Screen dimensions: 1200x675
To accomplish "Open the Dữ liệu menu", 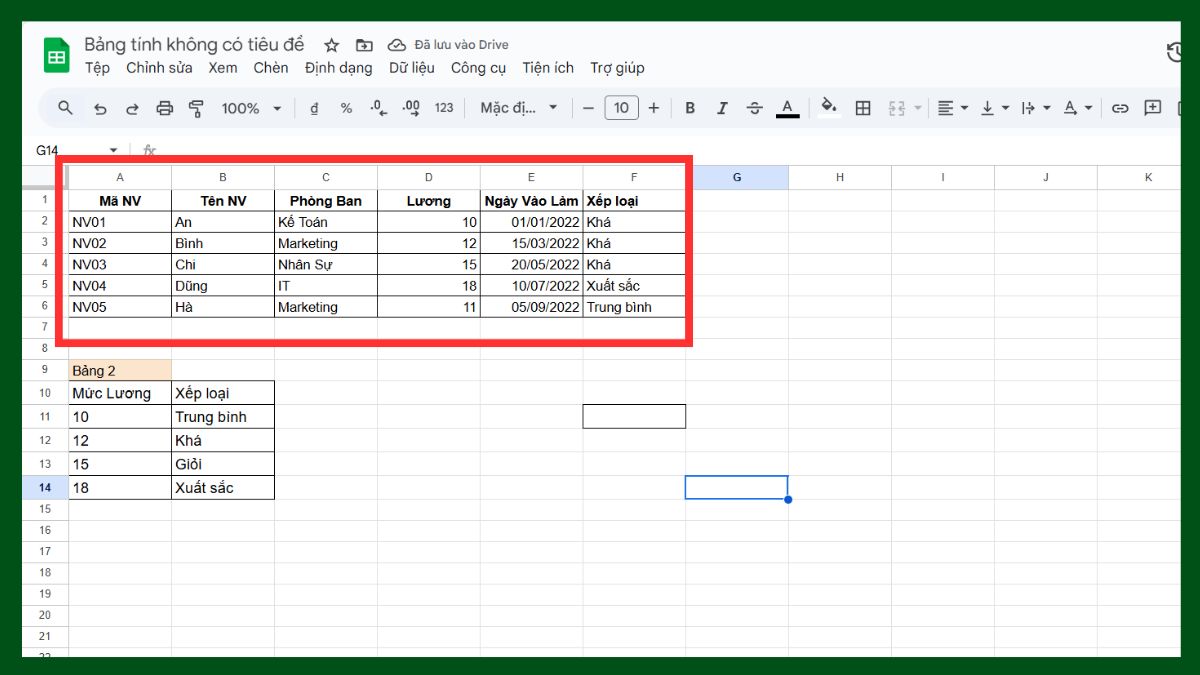I will coord(412,68).
